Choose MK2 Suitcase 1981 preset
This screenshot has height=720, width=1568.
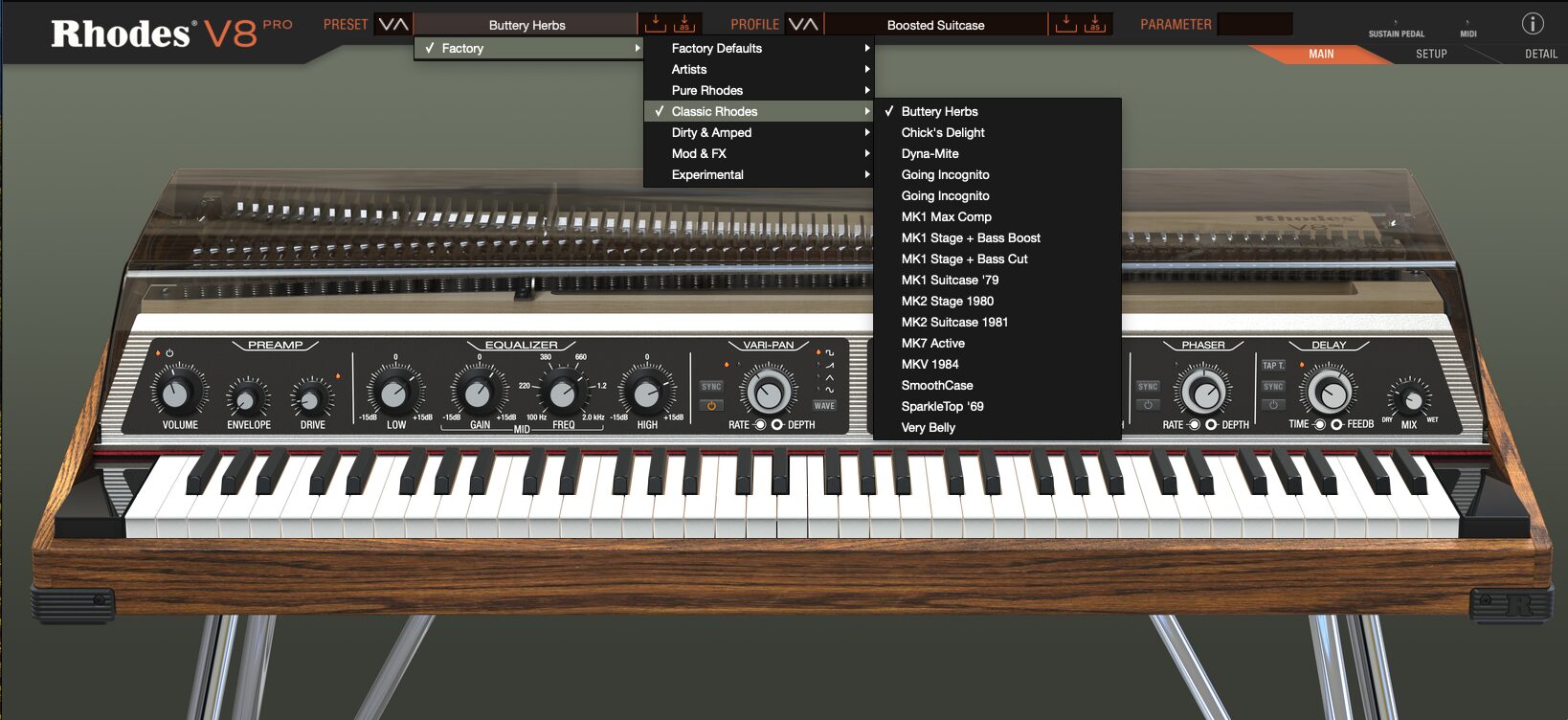(x=997, y=322)
